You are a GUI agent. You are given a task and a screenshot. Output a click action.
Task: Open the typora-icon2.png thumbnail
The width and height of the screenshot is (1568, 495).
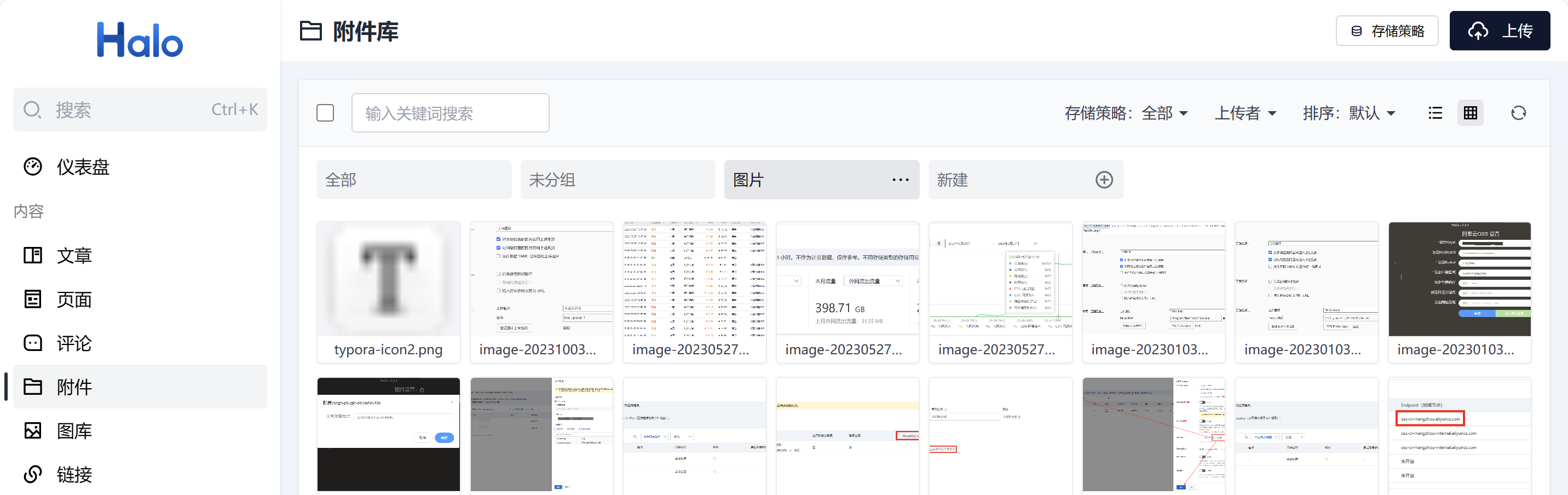[x=388, y=279]
